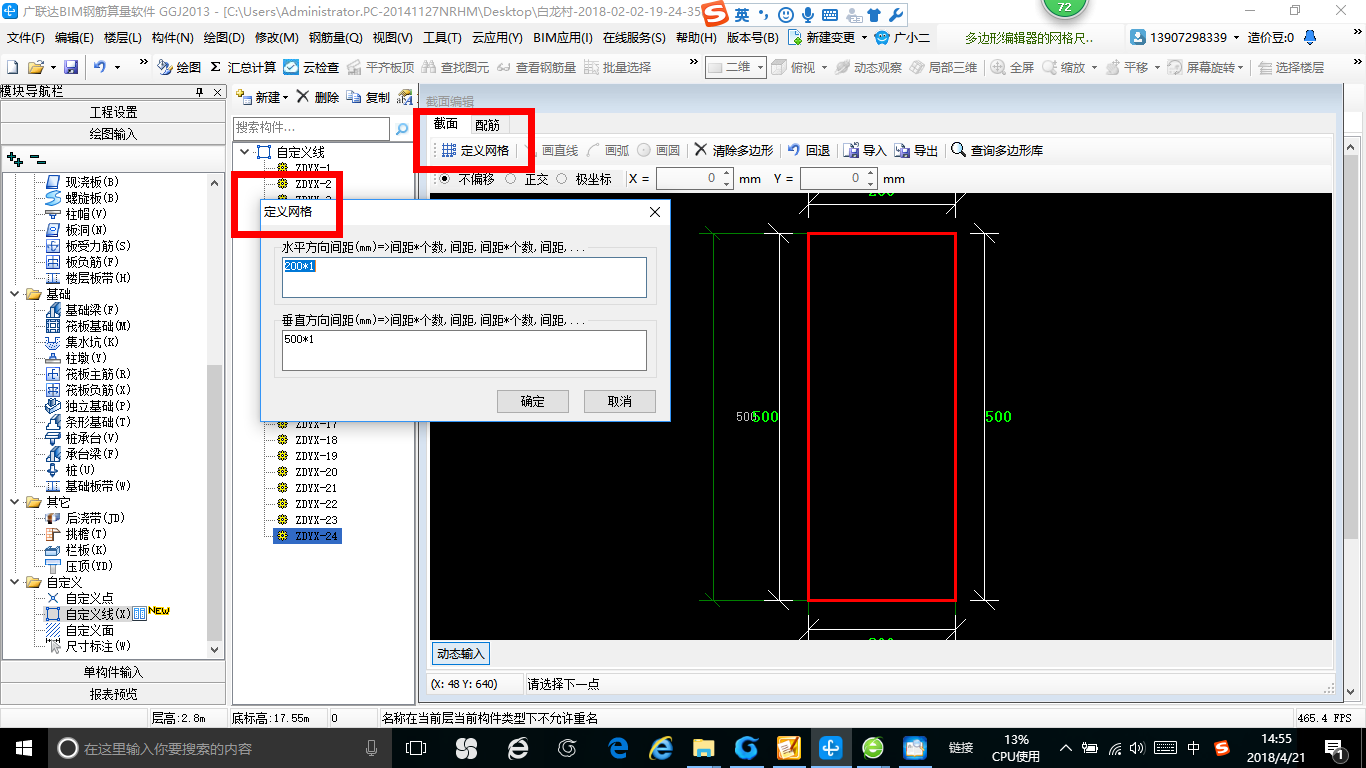Click the expand-all plus icon in navigation panel

pyautogui.click(x=14, y=158)
